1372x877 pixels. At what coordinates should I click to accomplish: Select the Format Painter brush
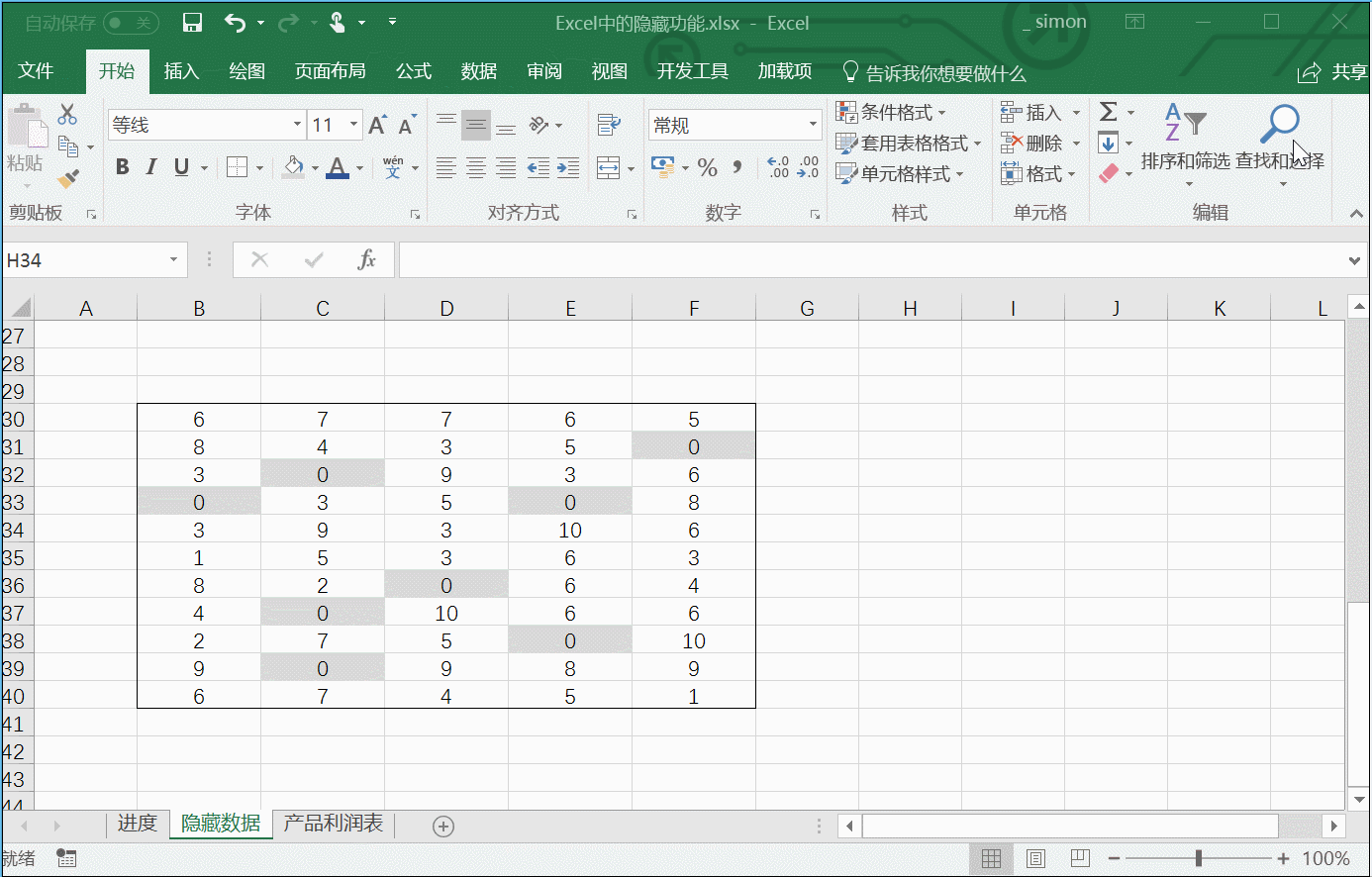[x=68, y=179]
